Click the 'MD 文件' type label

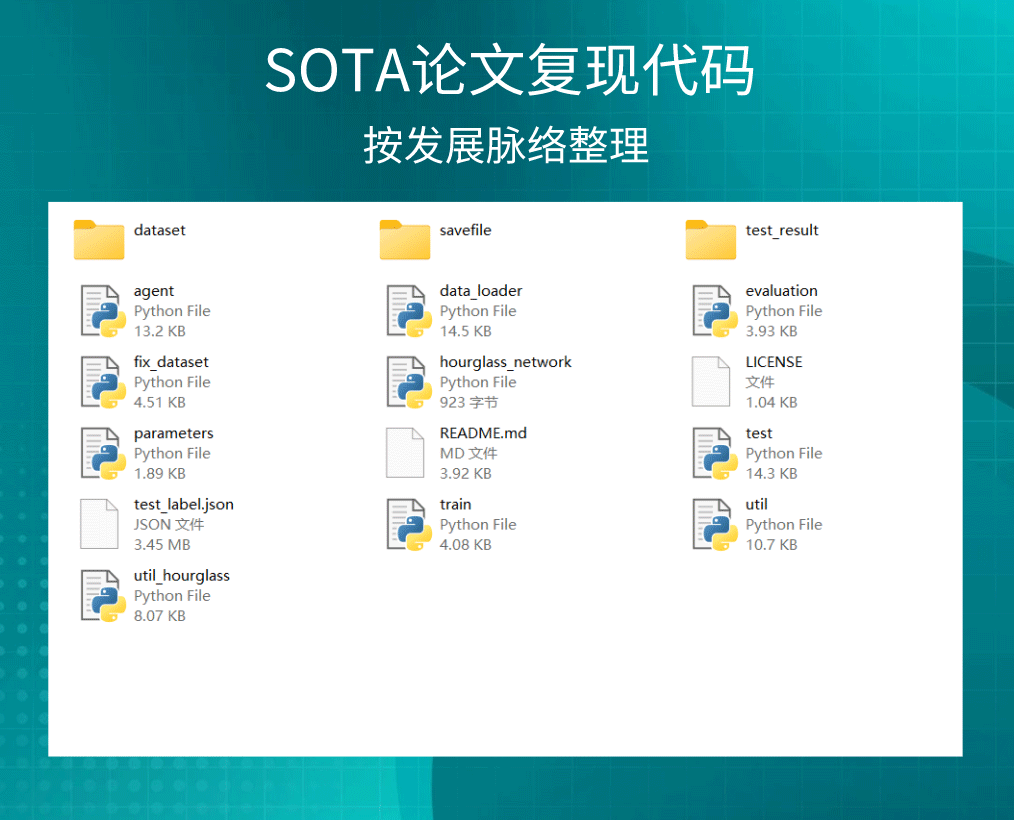coord(468,453)
